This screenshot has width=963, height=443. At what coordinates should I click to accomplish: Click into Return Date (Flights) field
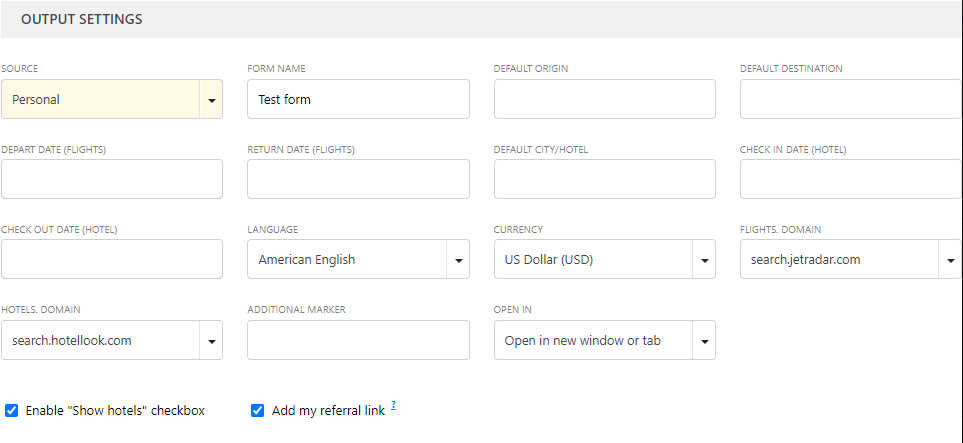pyautogui.click(x=358, y=179)
